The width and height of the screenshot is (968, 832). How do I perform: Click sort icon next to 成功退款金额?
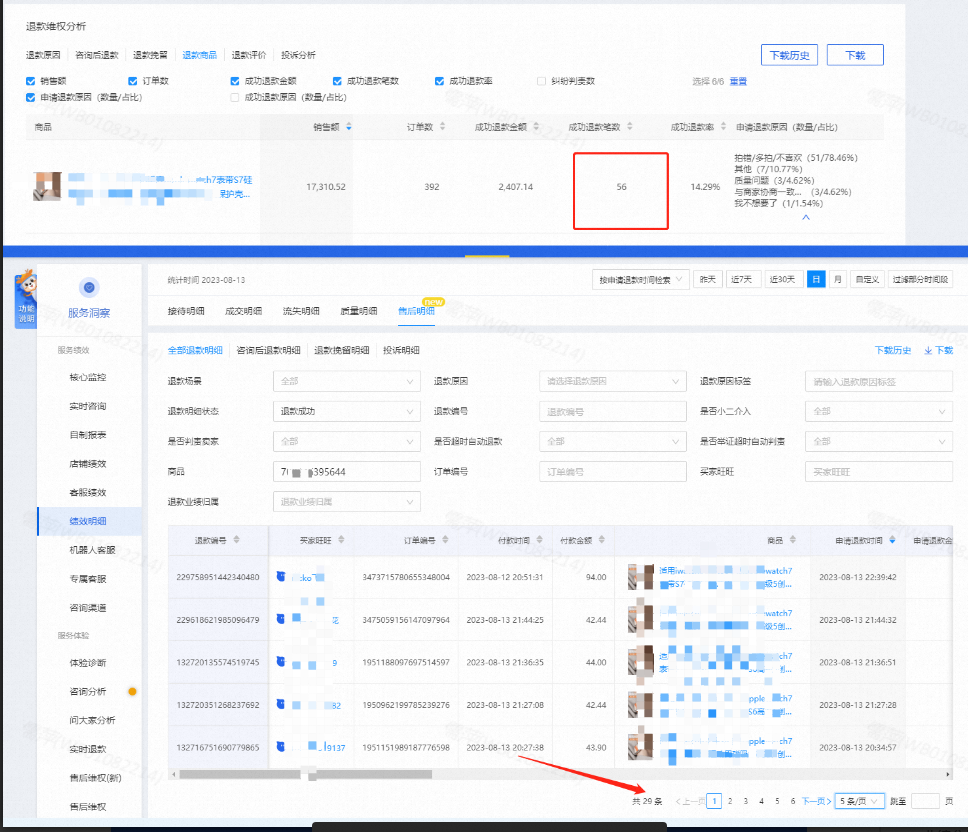pos(536,127)
